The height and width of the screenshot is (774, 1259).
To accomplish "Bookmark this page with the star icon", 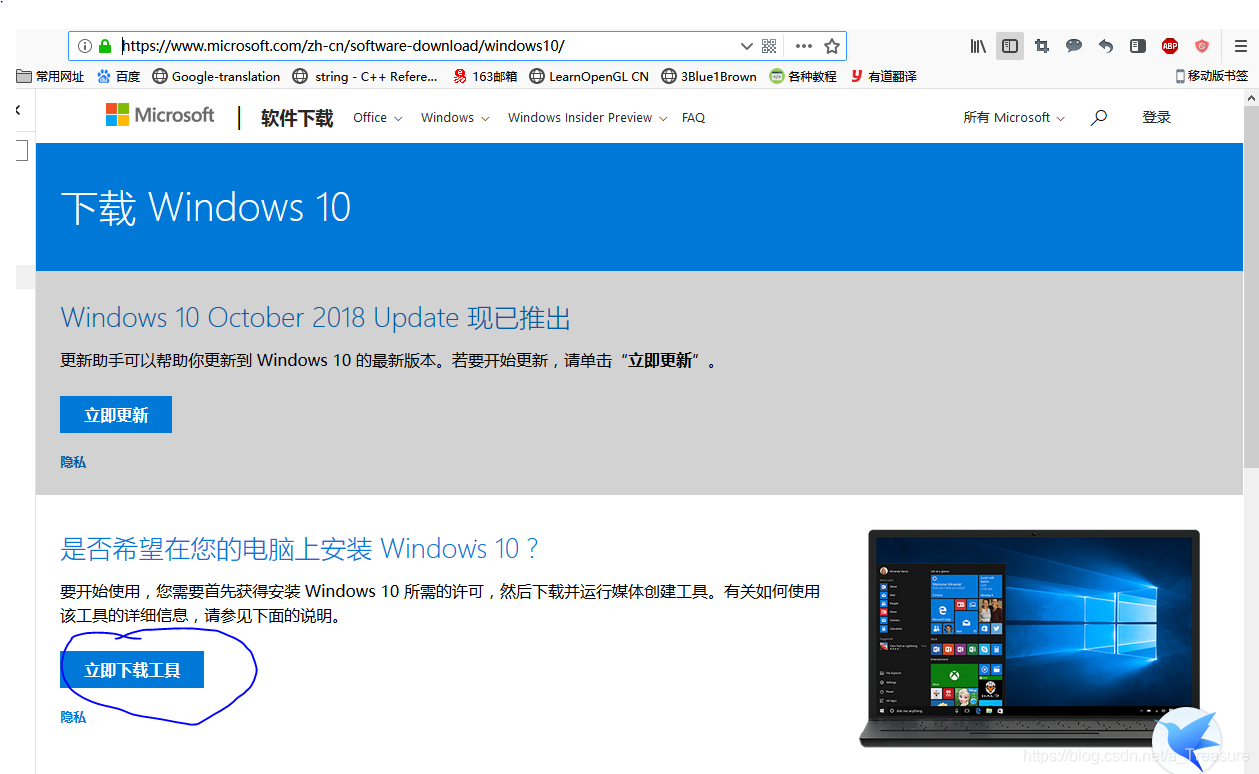I will [x=831, y=46].
